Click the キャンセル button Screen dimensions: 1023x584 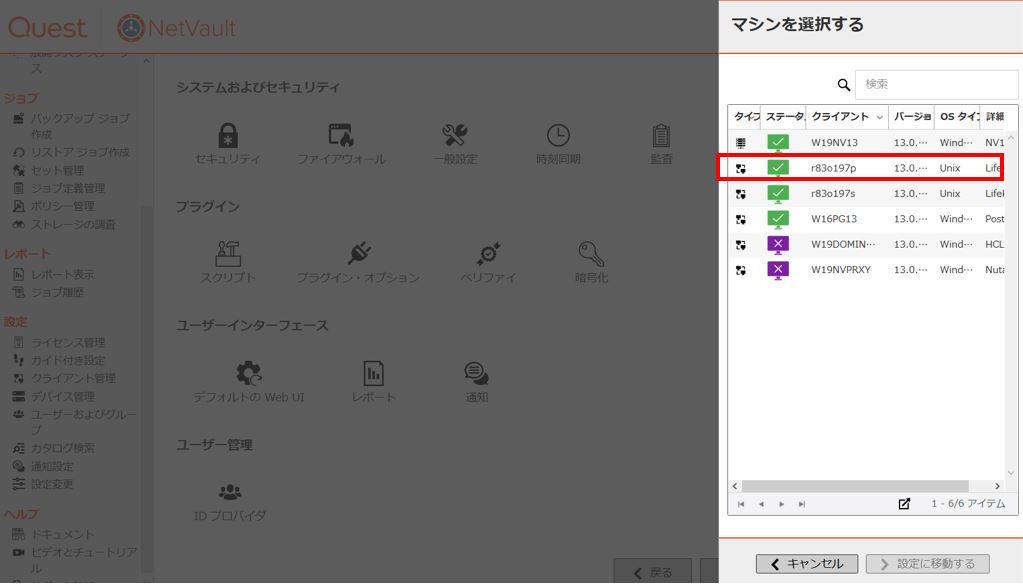point(809,564)
